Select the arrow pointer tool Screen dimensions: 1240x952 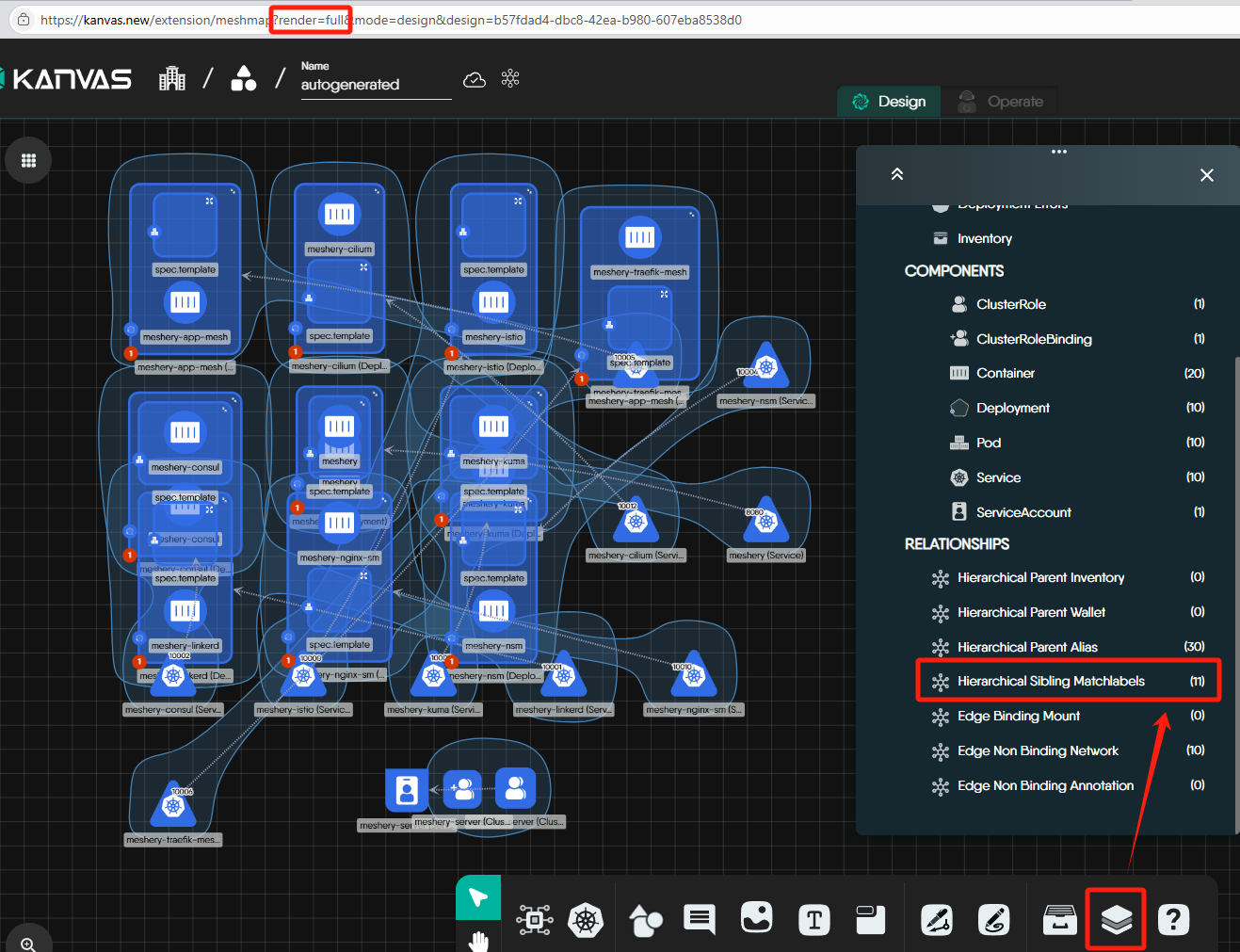(x=478, y=897)
